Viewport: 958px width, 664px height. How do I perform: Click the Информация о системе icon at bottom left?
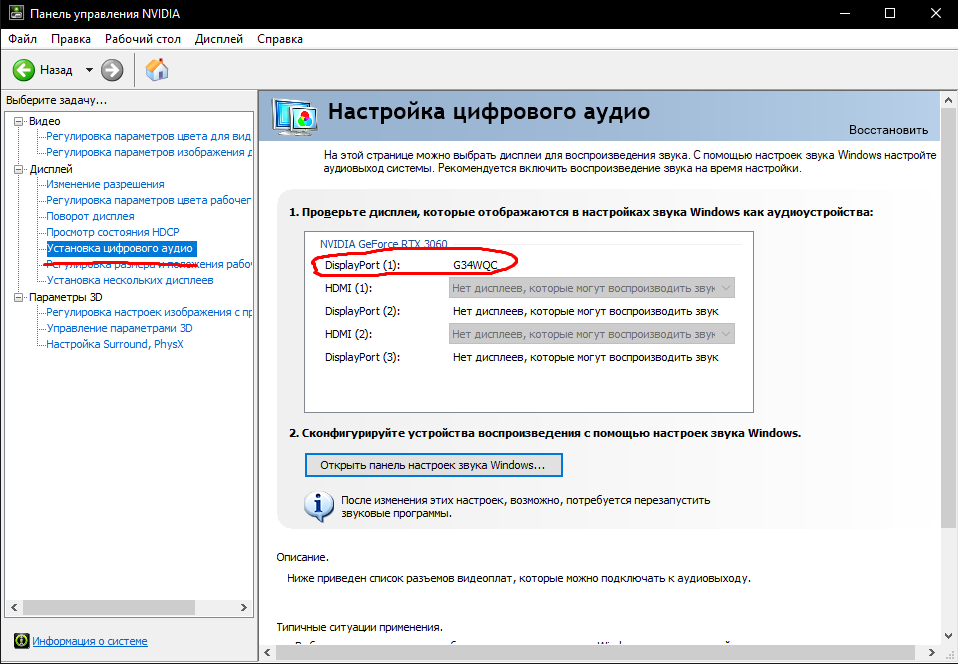coord(20,641)
